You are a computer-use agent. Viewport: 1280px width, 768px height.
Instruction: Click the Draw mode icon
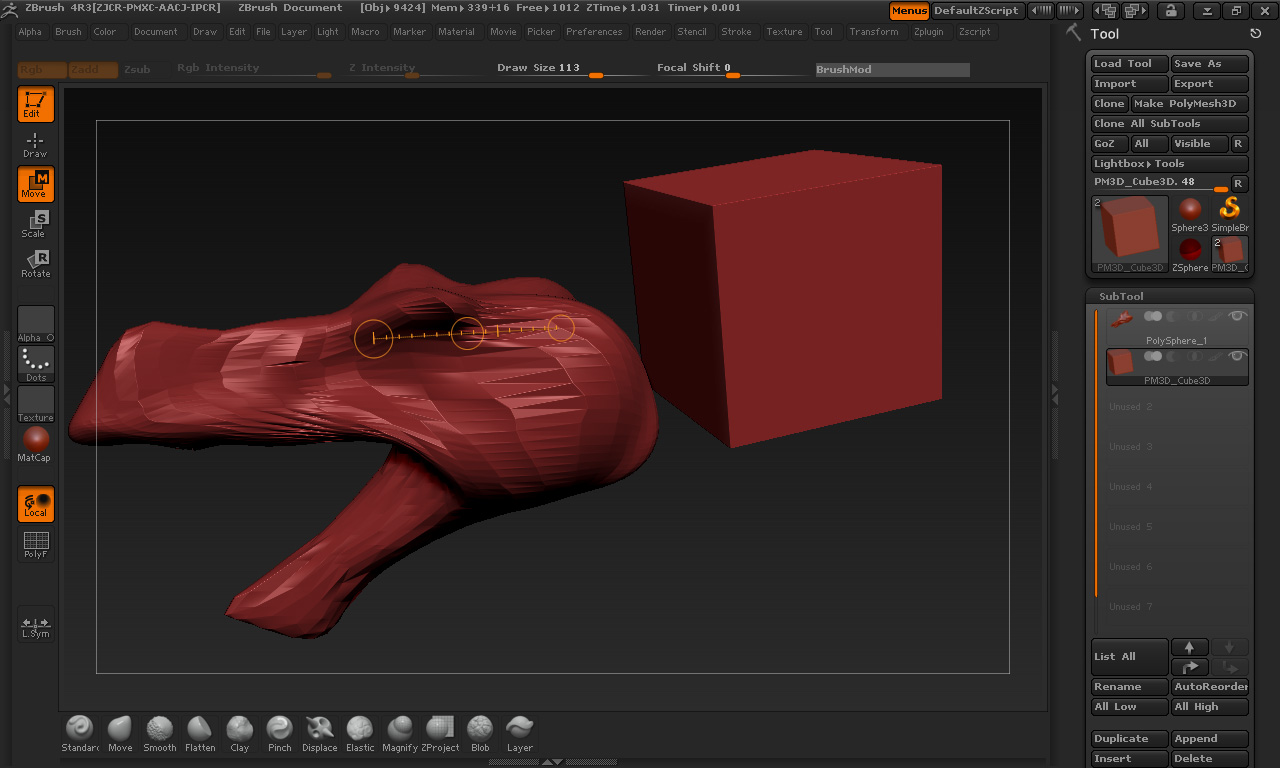[35, 144]
